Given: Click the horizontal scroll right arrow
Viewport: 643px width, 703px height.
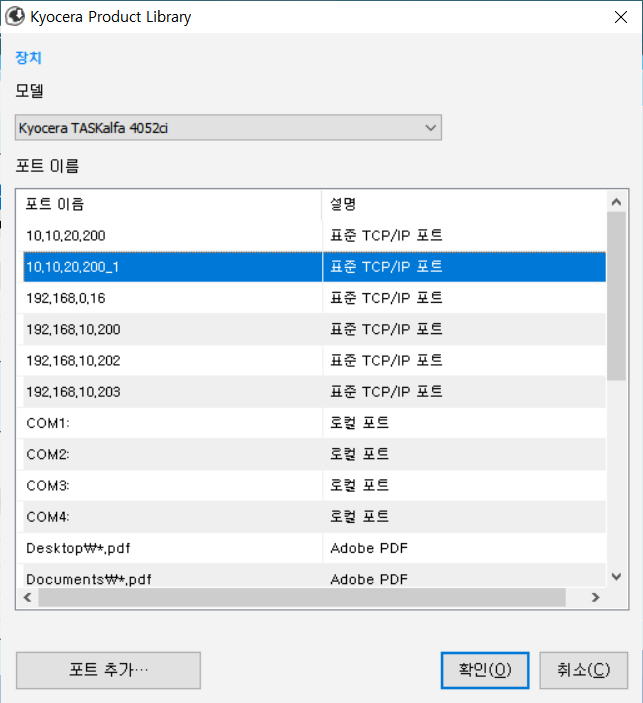Looking at the screenshot, I should click(595, 597).
